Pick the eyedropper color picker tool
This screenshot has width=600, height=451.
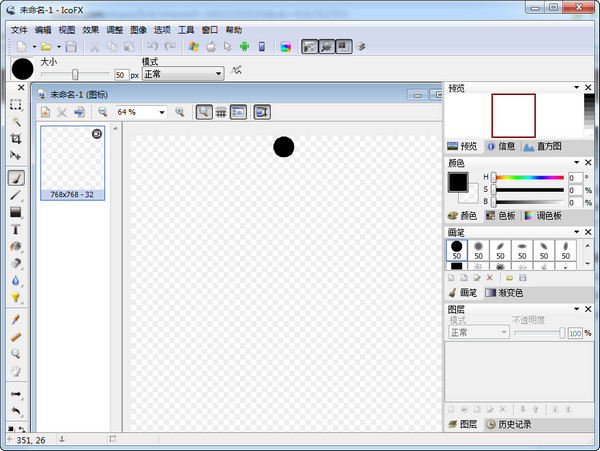[16, 319]
